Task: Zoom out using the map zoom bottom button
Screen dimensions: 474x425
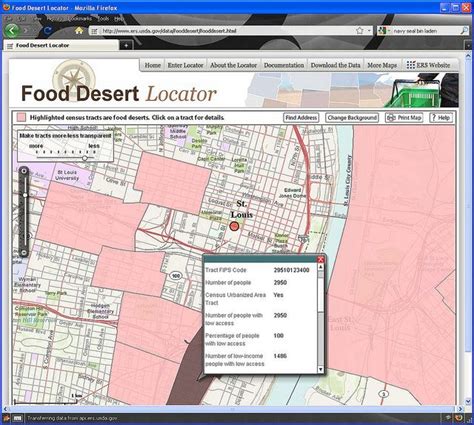Action: pyautogui.click(x=24, y=253)
